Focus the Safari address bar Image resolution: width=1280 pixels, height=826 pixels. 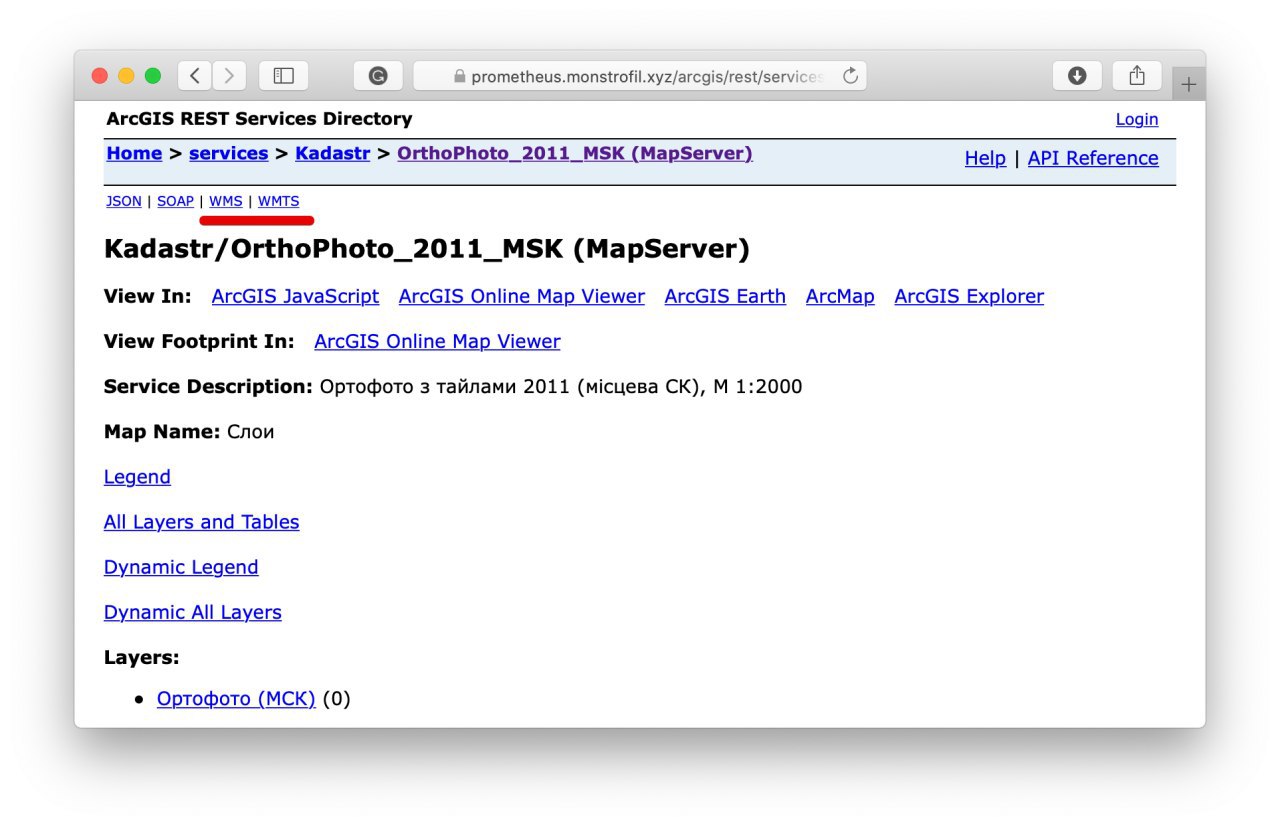coord(640,76)
